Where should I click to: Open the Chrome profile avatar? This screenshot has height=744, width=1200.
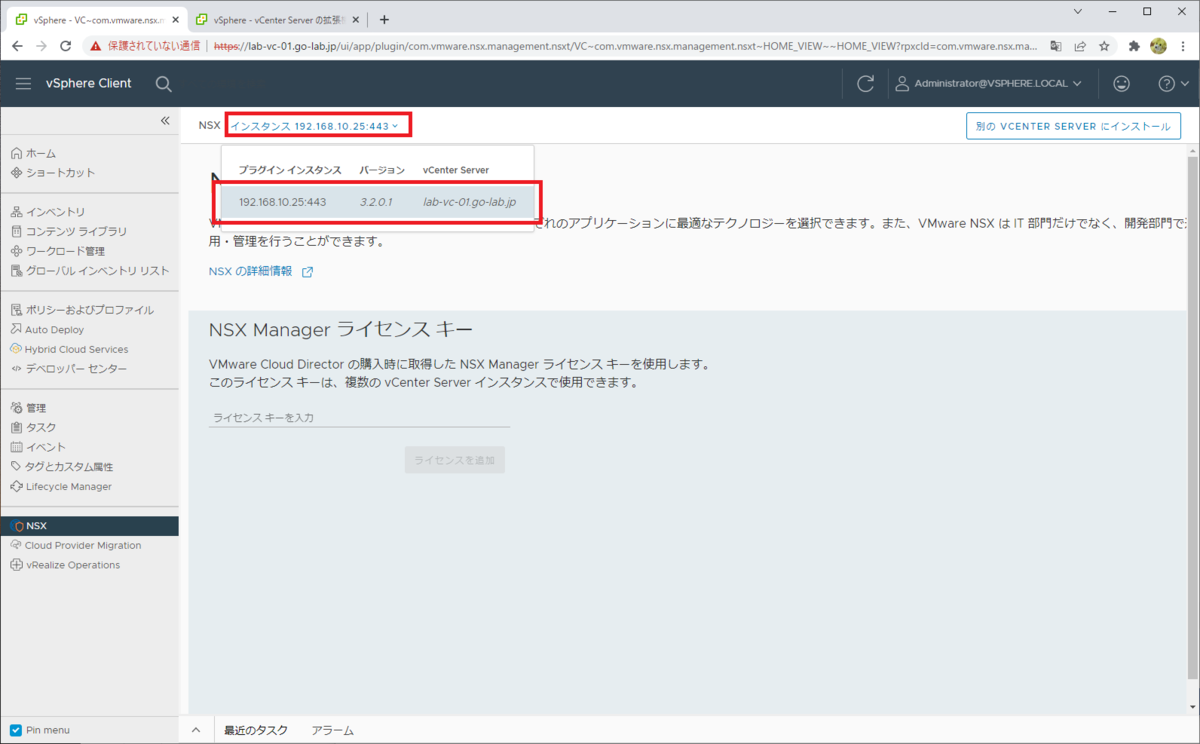pyautogui.click(x=1159, y=46)
